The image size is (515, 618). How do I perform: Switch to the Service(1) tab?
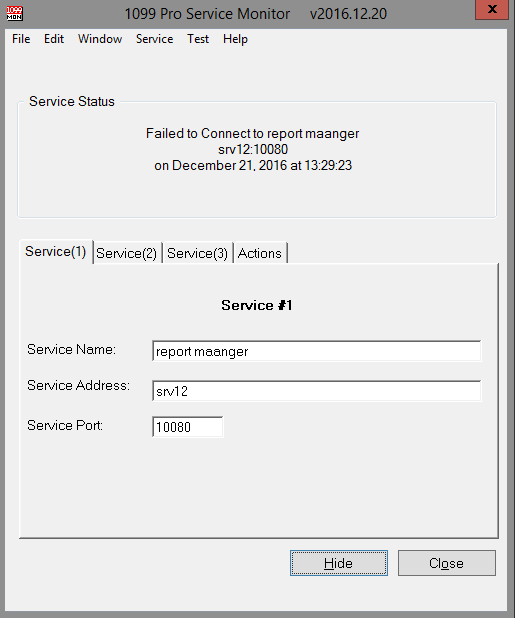[56, 251]
